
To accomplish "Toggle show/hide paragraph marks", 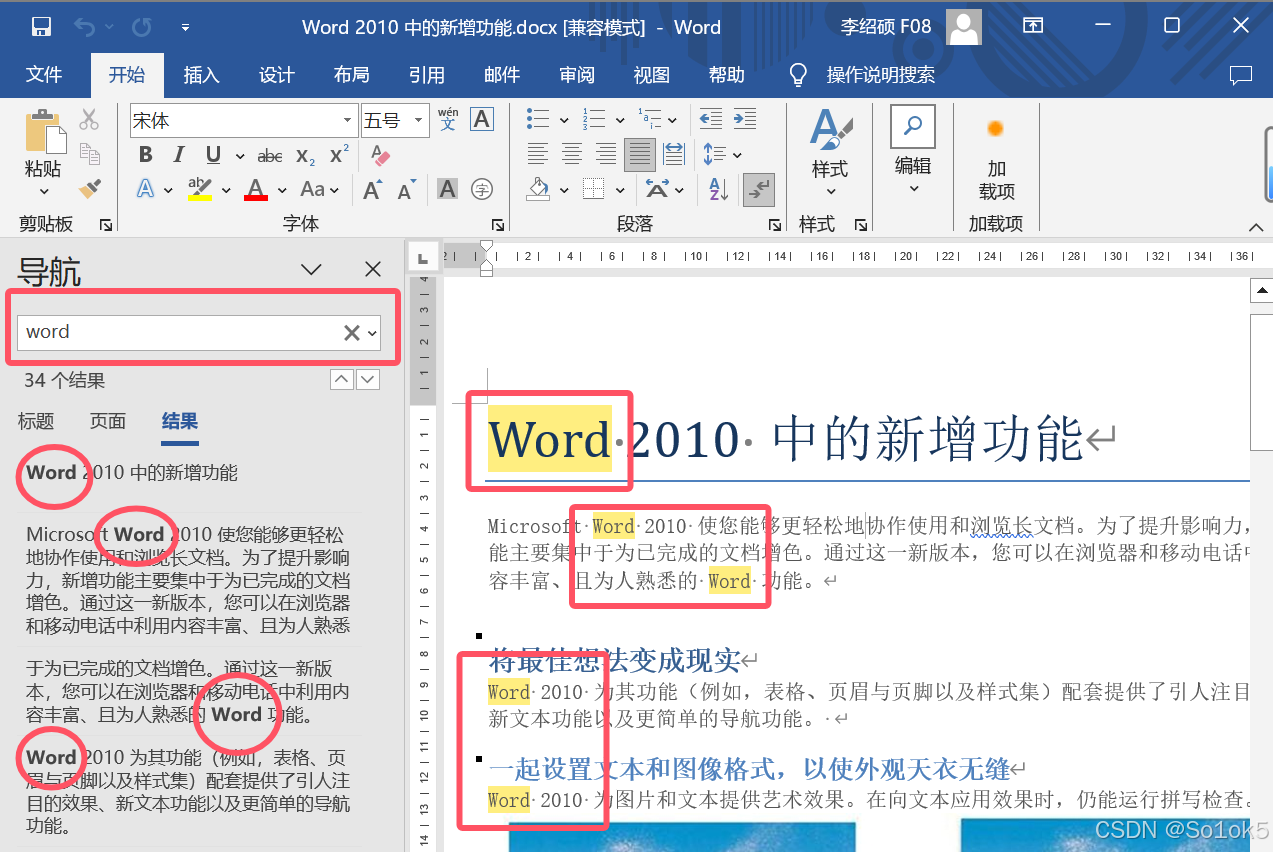I will 759,188.
